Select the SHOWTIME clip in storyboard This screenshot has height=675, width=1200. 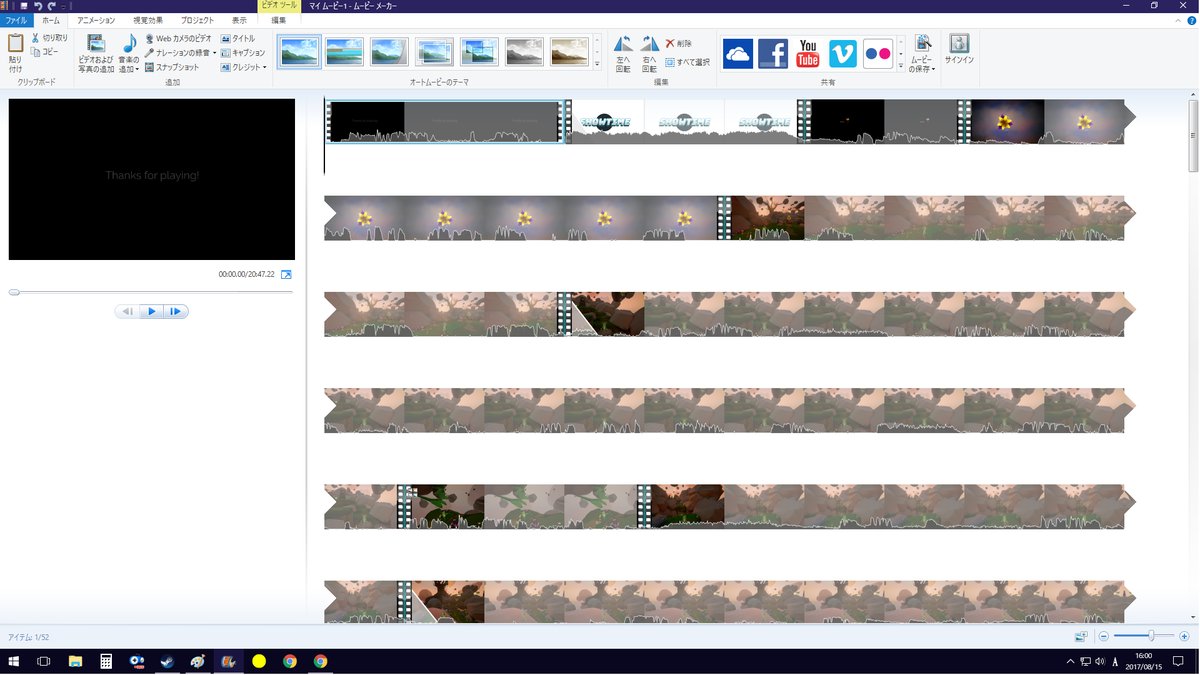[x=685, y=122]
